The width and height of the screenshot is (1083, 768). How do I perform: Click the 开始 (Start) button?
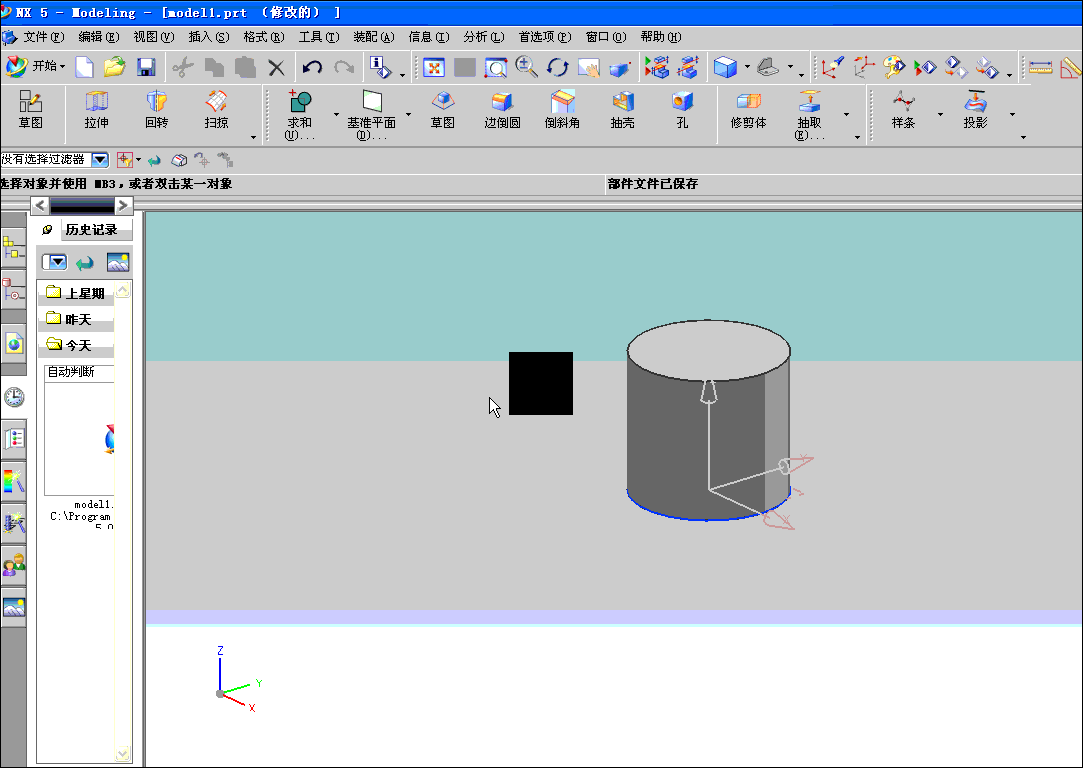[35, 67]
